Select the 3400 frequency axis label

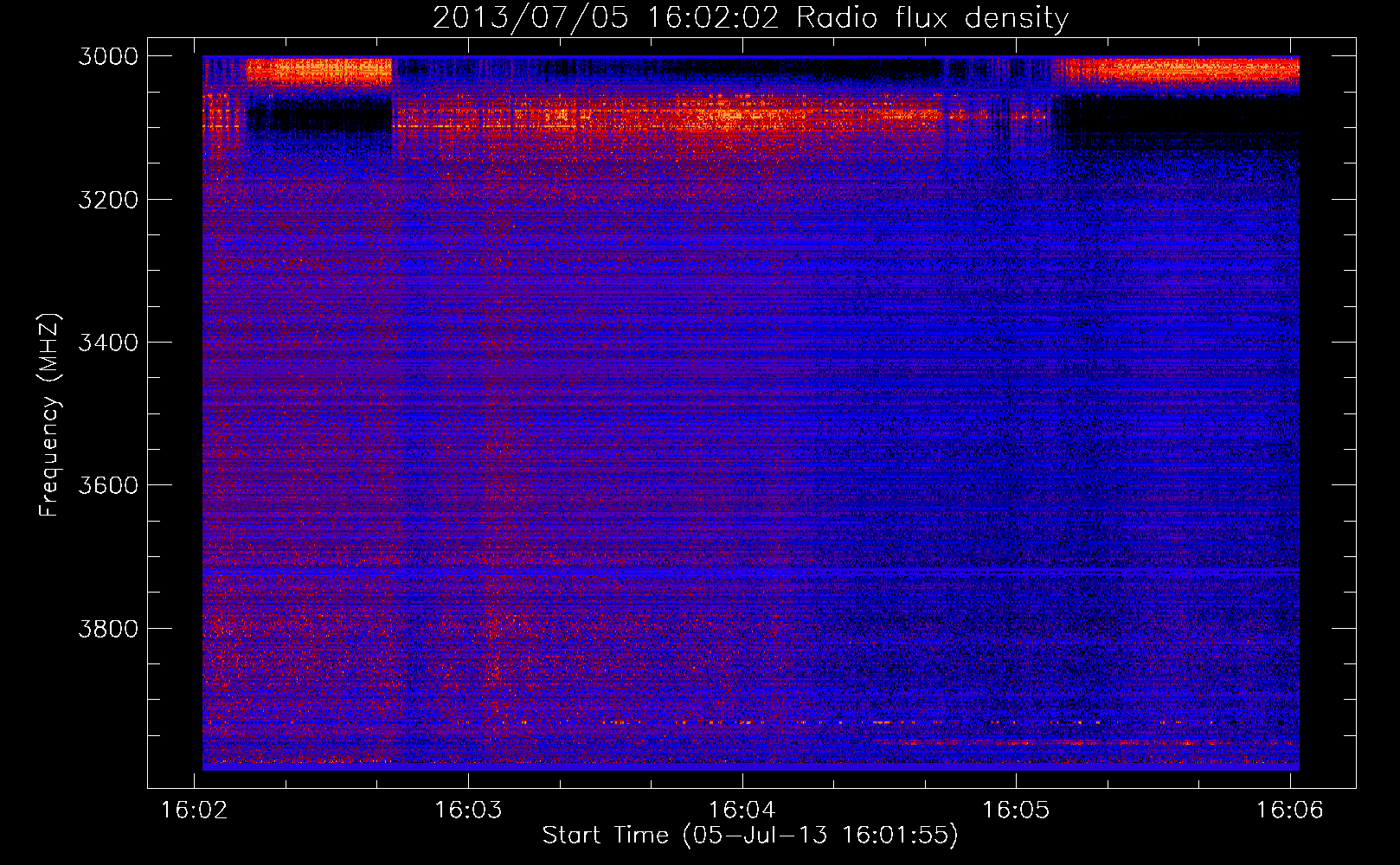point(108,343)
